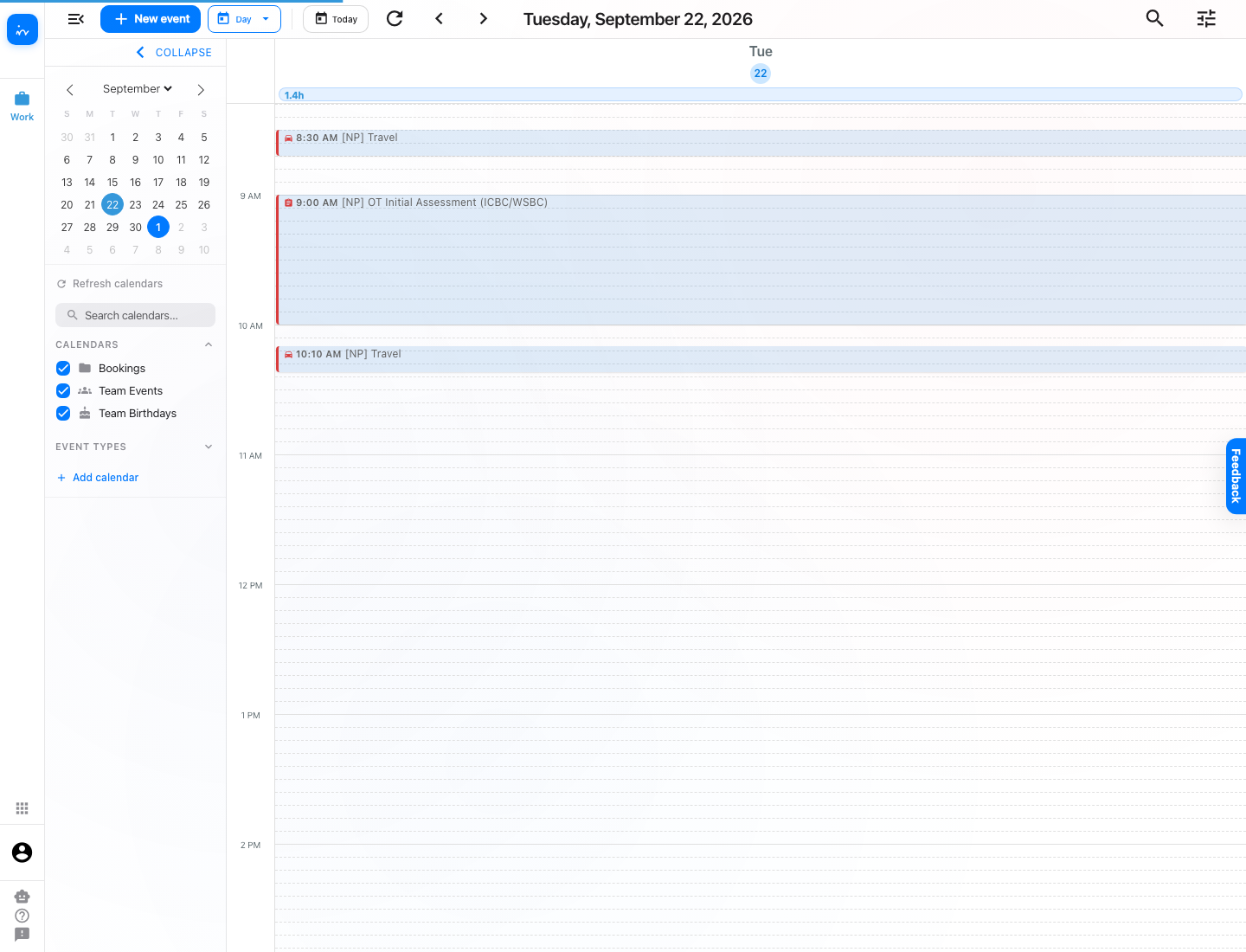
Task: Open the Work workspace
Action: tap(22, 106)
